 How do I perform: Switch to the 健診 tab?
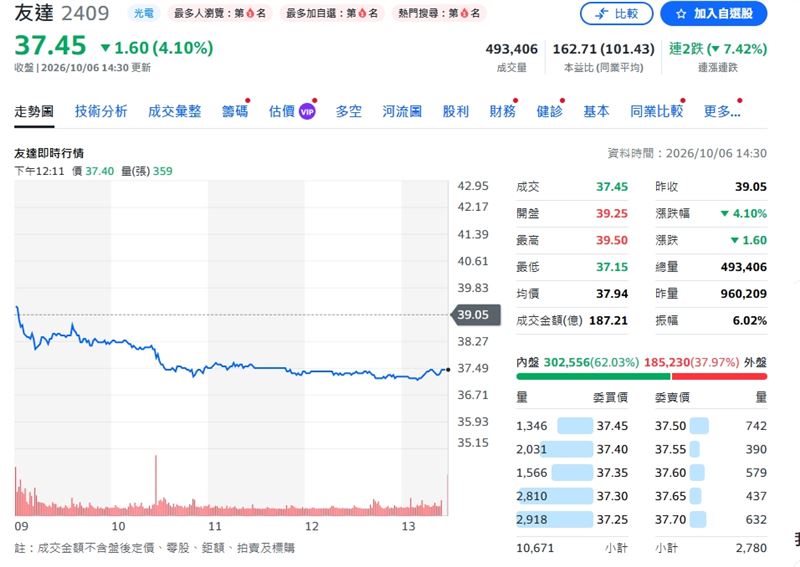click(549, 111)
